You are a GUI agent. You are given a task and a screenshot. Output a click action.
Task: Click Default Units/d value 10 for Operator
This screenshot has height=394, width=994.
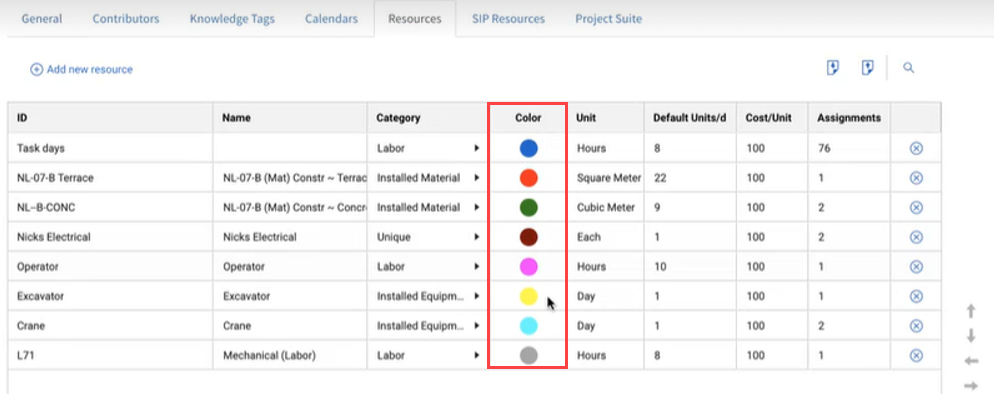690,267
